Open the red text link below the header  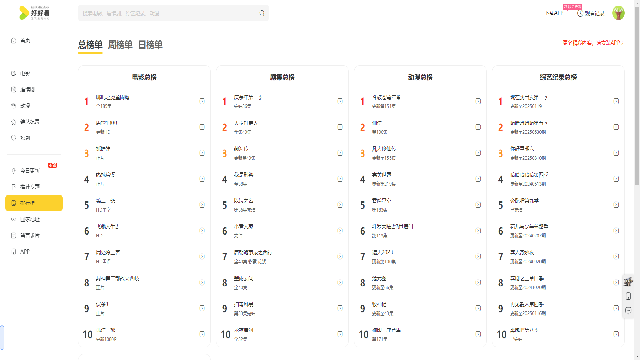(593, 42)
